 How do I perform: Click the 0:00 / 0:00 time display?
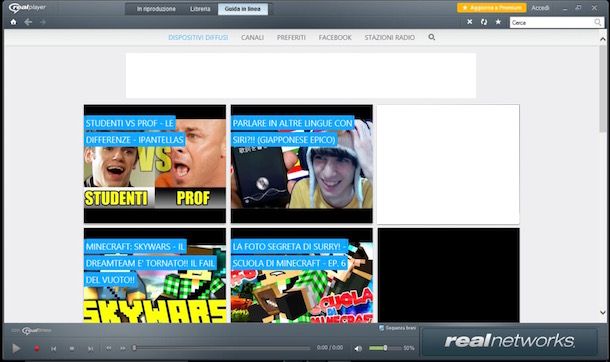[330, 348]
